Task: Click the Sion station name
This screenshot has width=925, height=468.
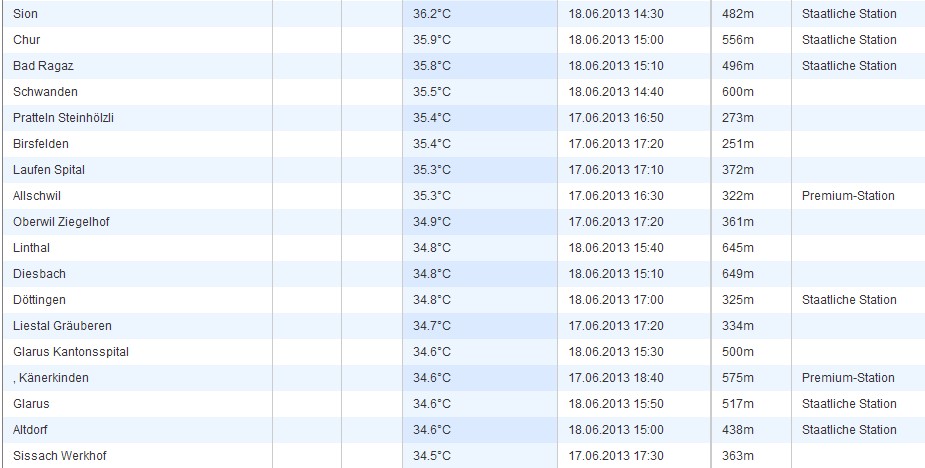Action: (x=26, y=14)
